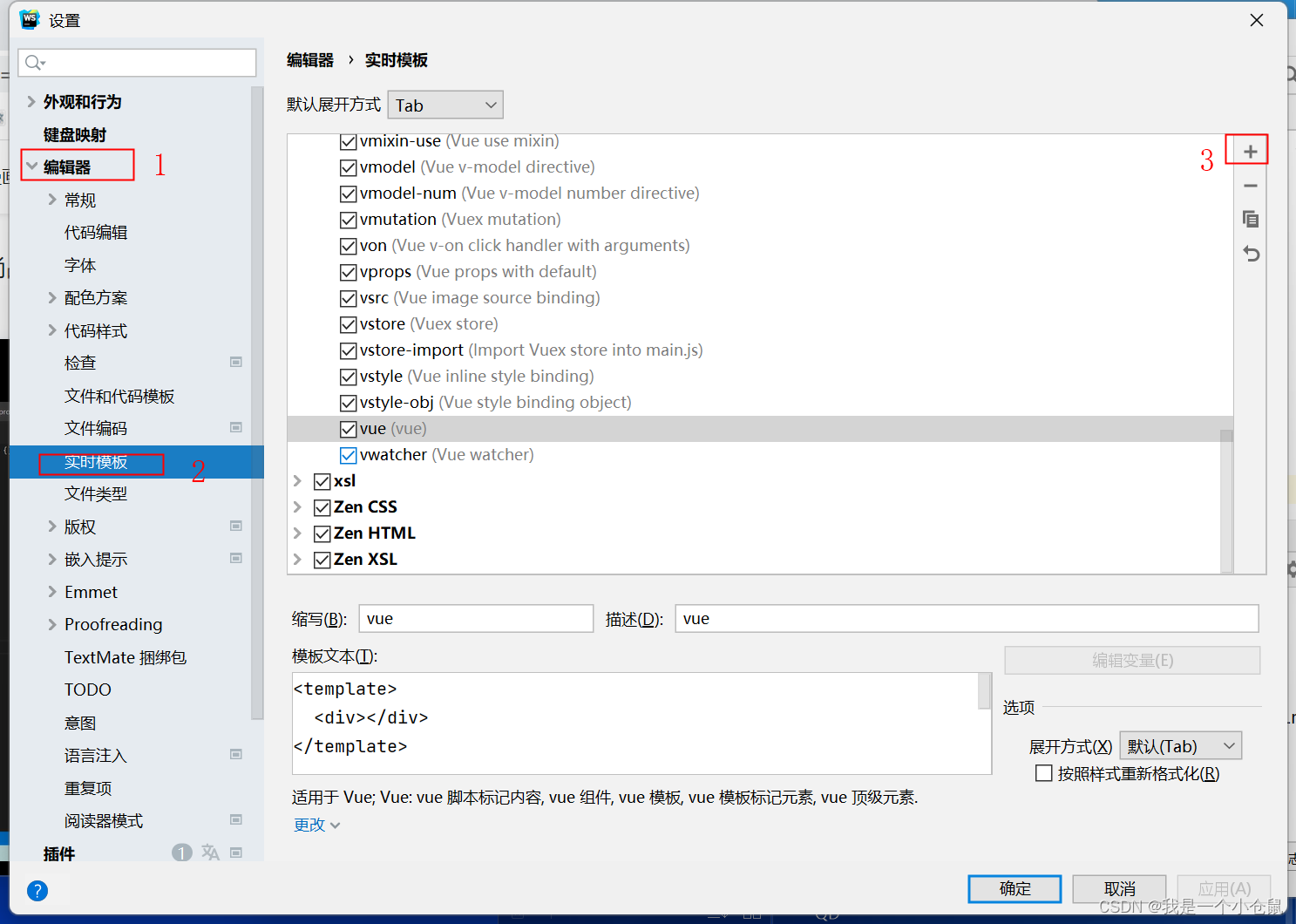Close the 设置 dialog

pos(1256,20)
